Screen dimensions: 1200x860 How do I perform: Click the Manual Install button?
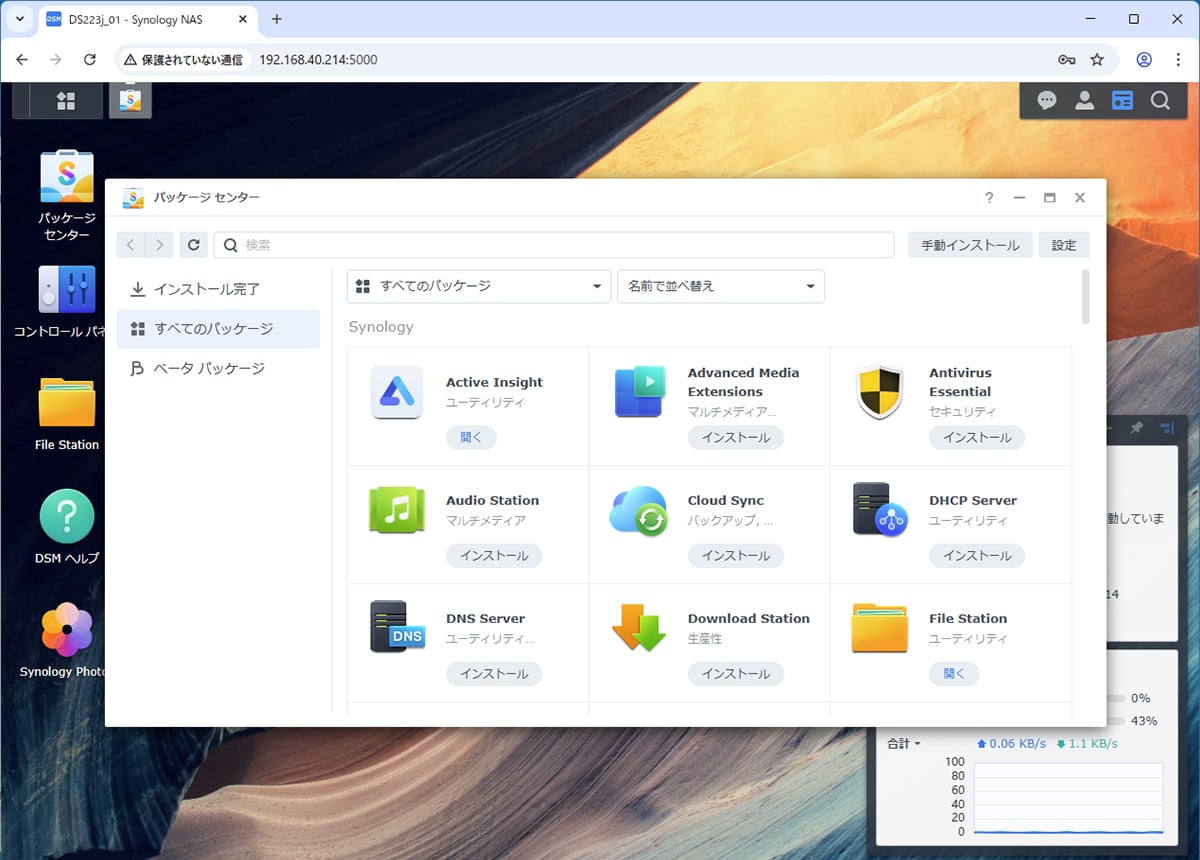click(x=969, y=245)
